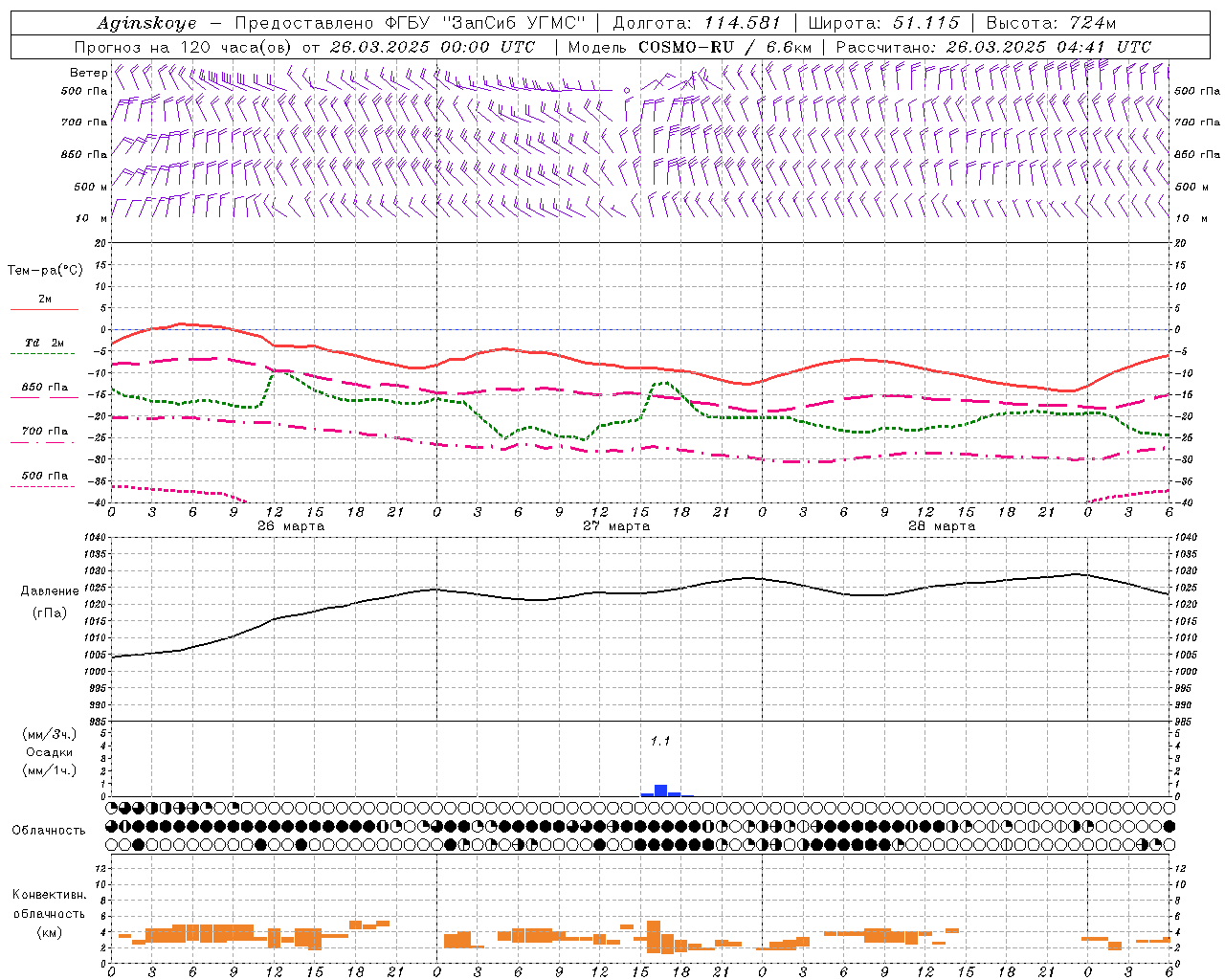This screenshot has height=980, width=1225.
Task: Select the 'Долгота: 114.581' longitude value
Action: point(697,24)
